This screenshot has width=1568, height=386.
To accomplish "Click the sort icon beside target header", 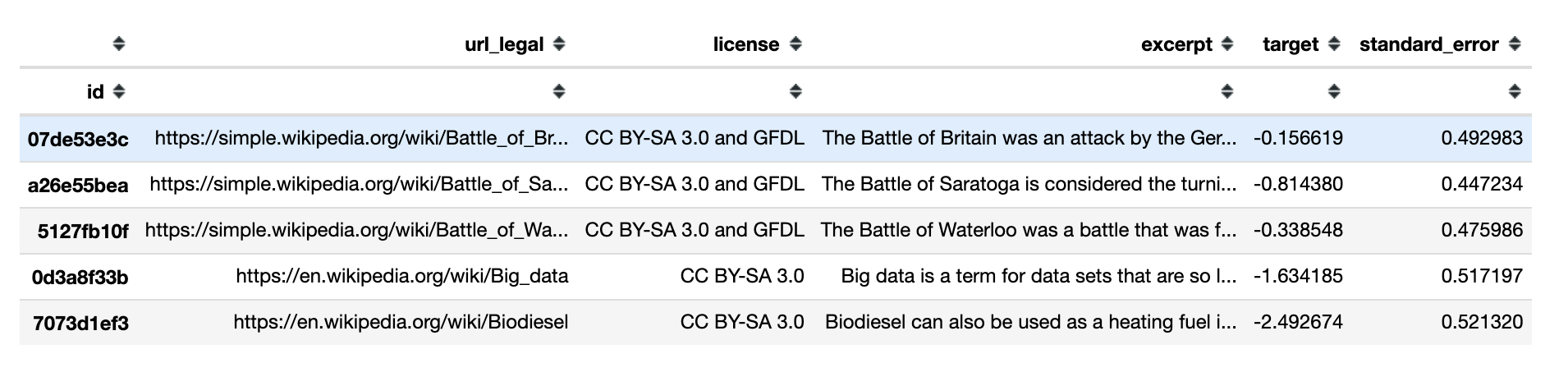I will (x=1334, y=44).
